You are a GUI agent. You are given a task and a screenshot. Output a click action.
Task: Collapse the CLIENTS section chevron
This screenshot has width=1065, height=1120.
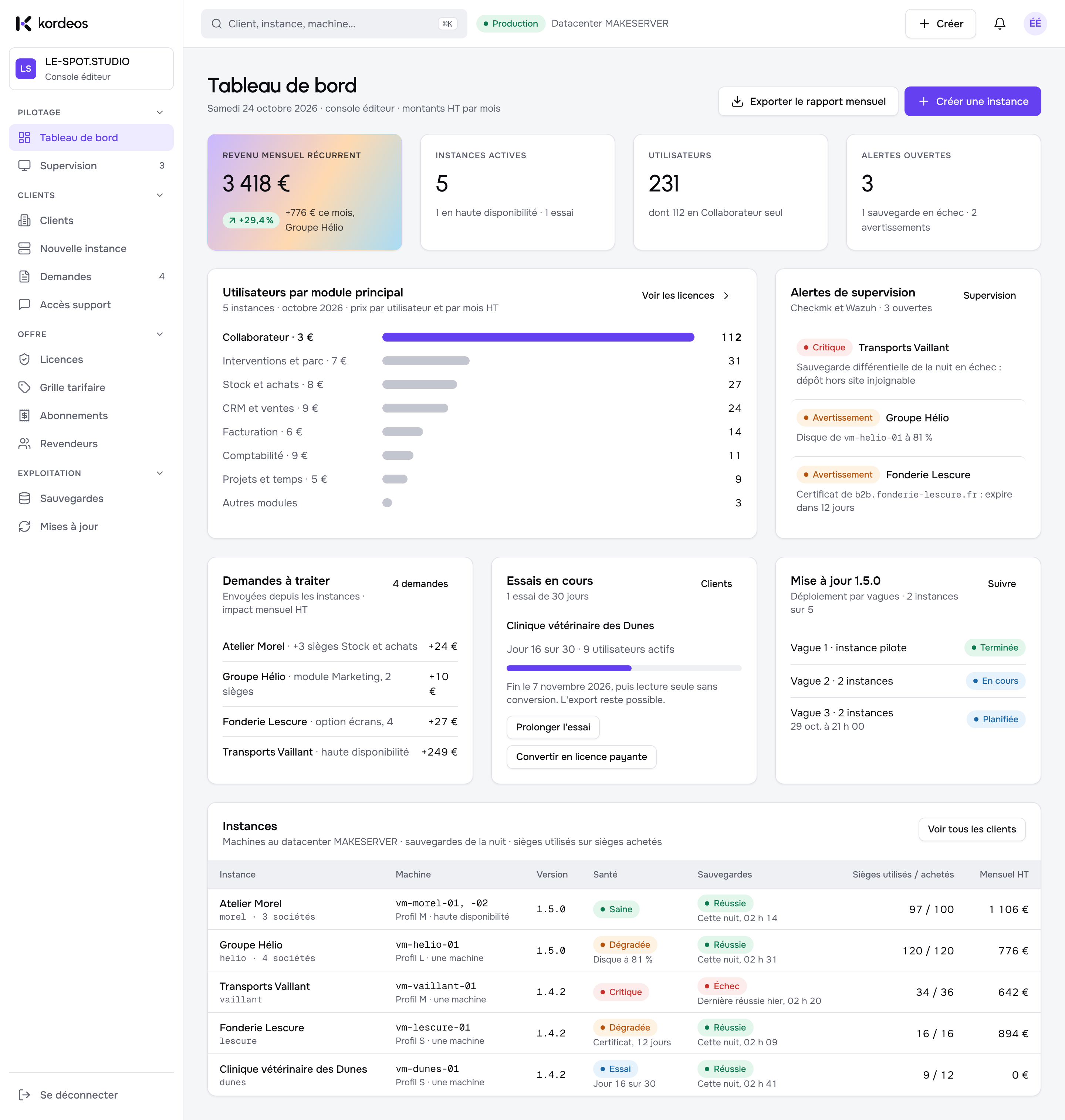(x=160, y=195)
